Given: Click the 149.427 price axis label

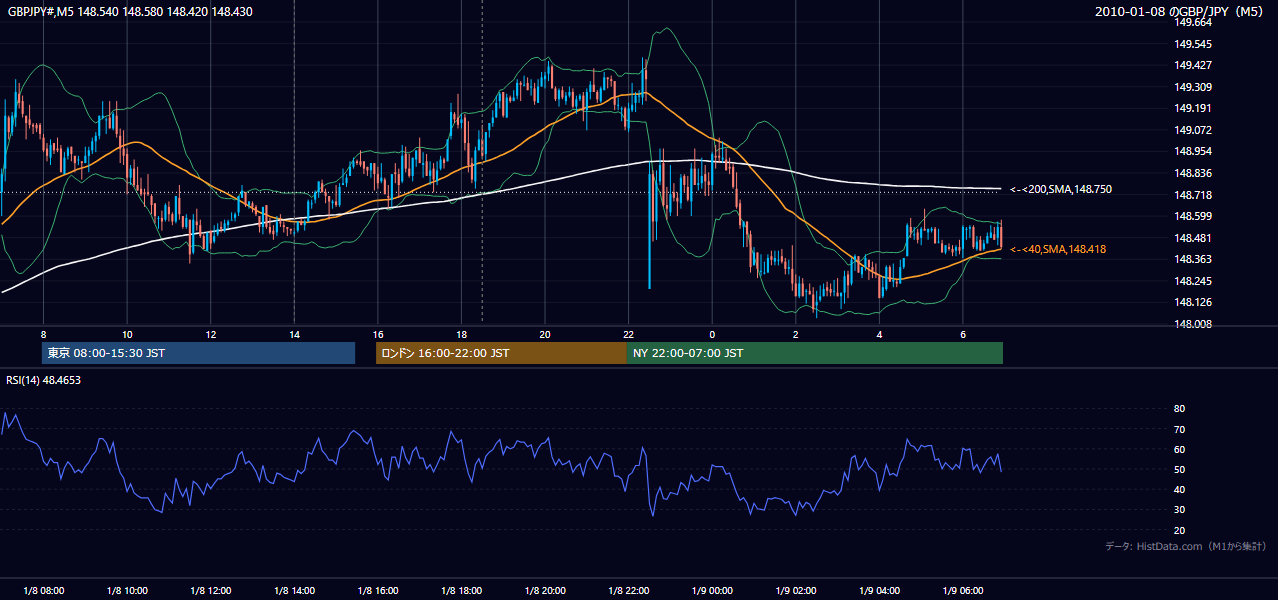Looking at the screenshot, I should coord(1193,66).
